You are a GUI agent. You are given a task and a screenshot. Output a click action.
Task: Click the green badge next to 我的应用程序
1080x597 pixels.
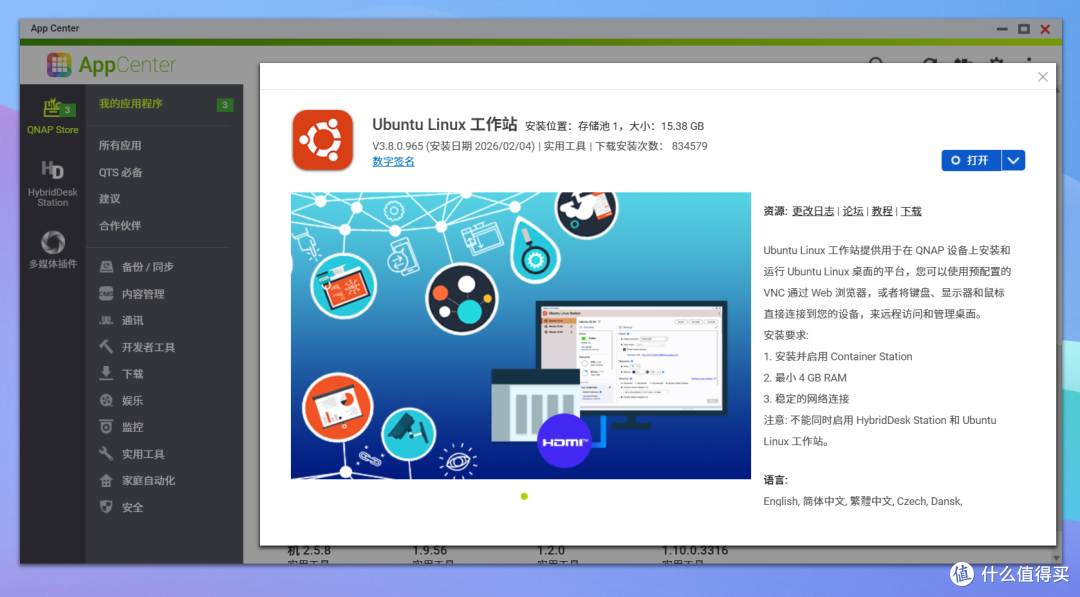tap(225, 105)
